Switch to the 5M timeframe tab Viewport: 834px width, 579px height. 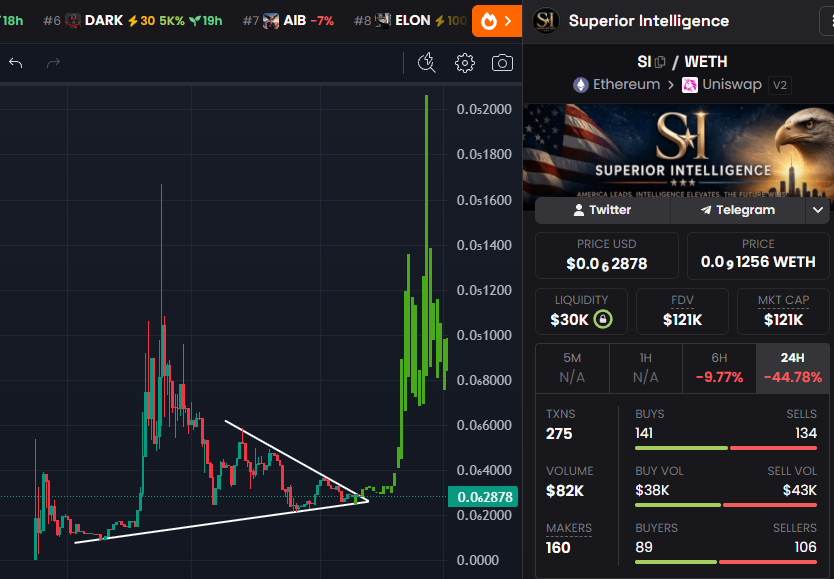572,368
